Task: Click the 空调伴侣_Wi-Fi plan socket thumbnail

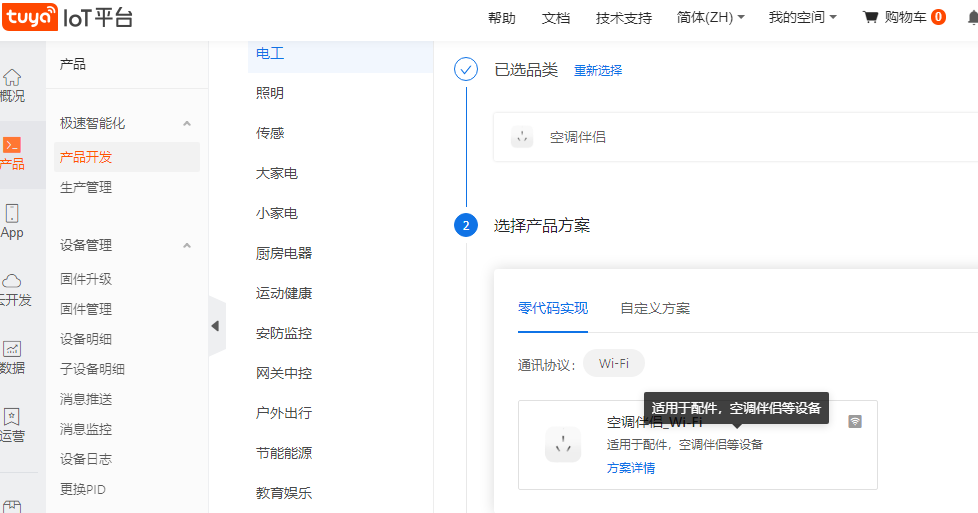Action: point(563,444)
